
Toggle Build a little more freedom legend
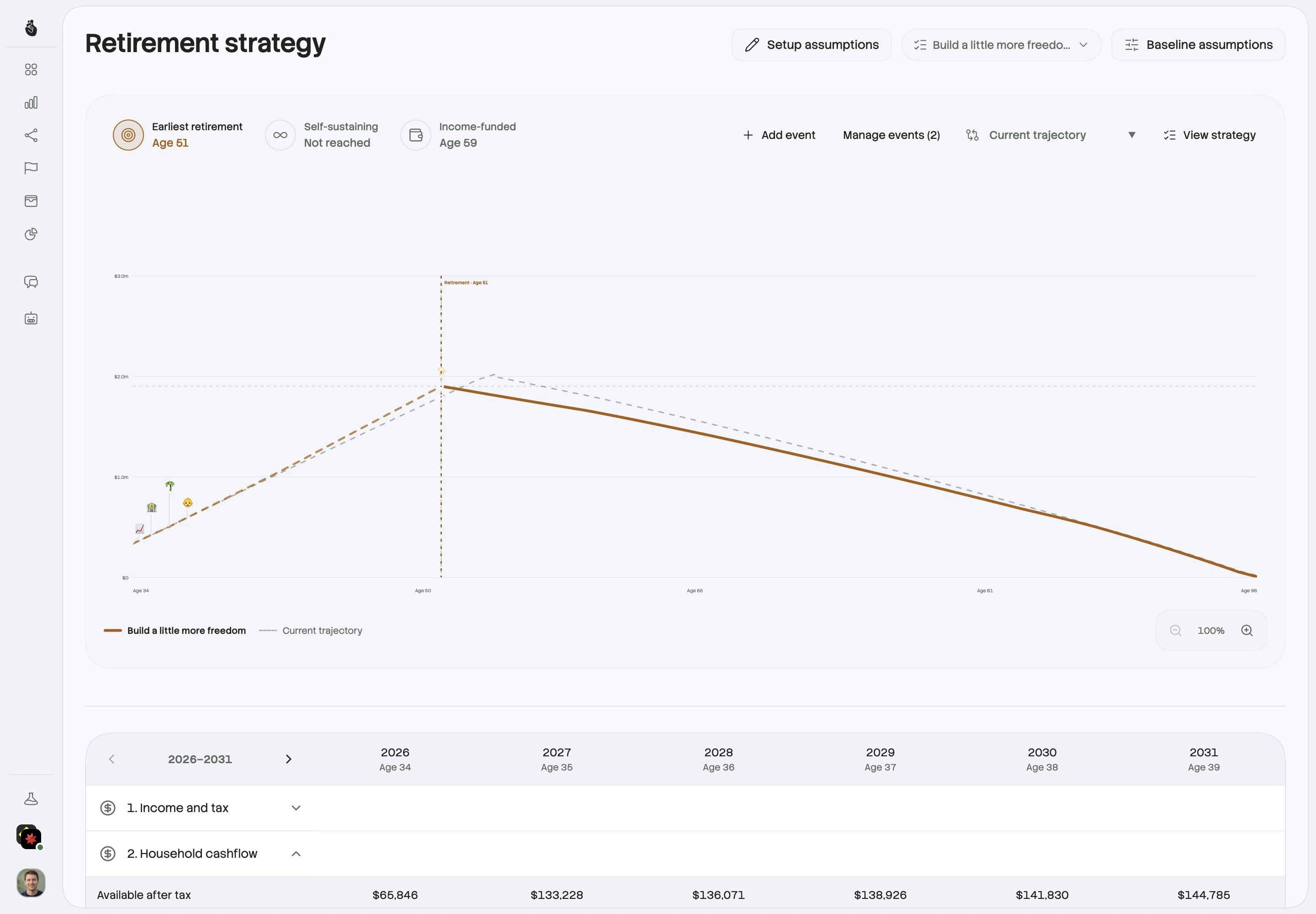175,631
